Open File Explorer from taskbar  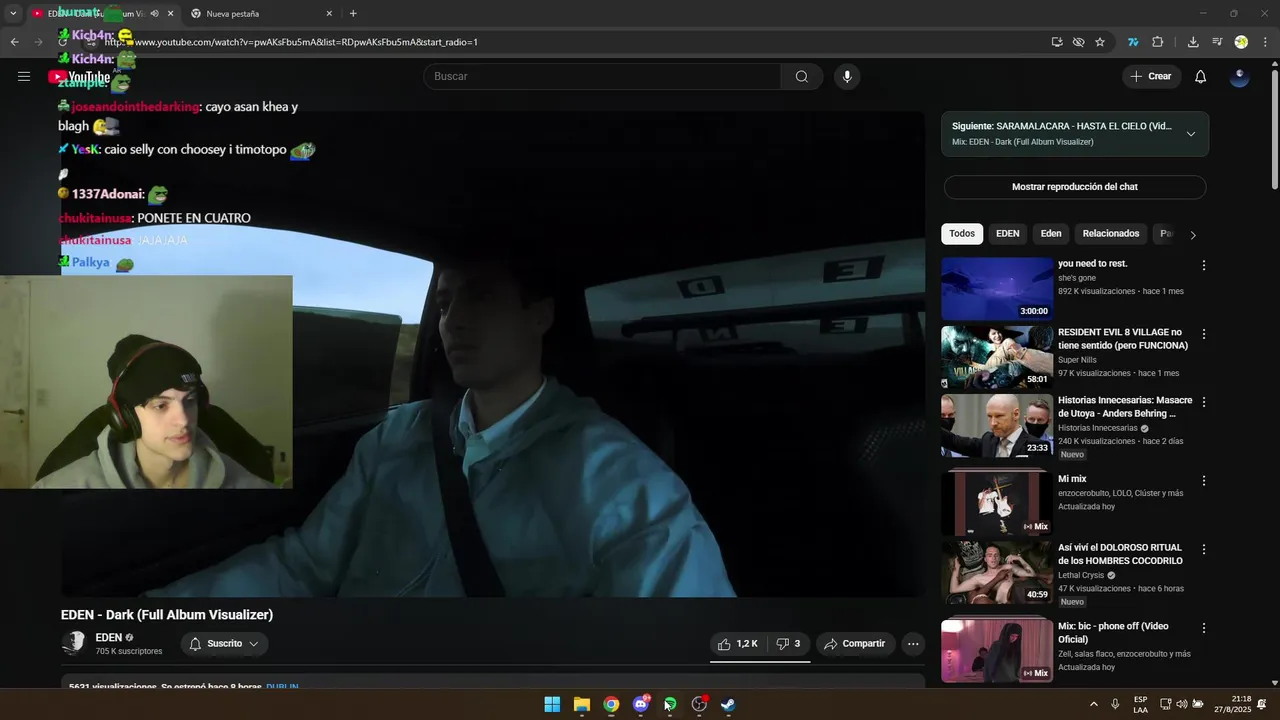(x=582, y=704)
